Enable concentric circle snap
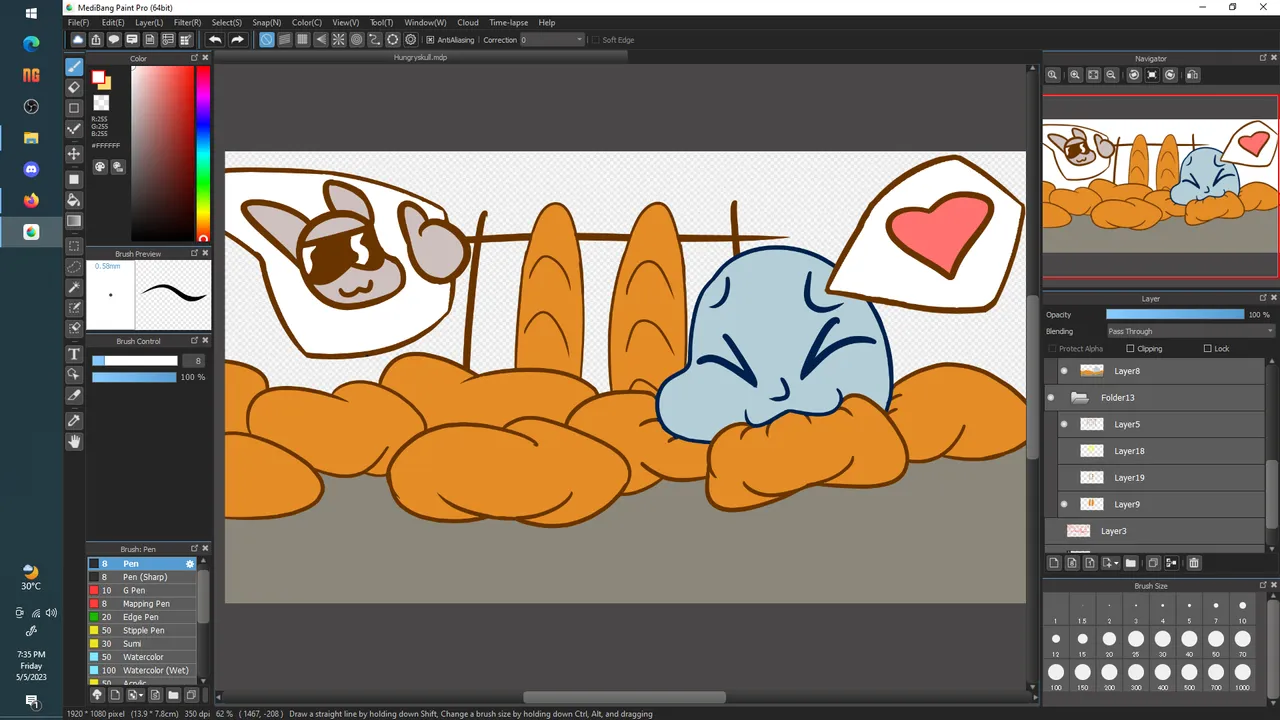 357,40
